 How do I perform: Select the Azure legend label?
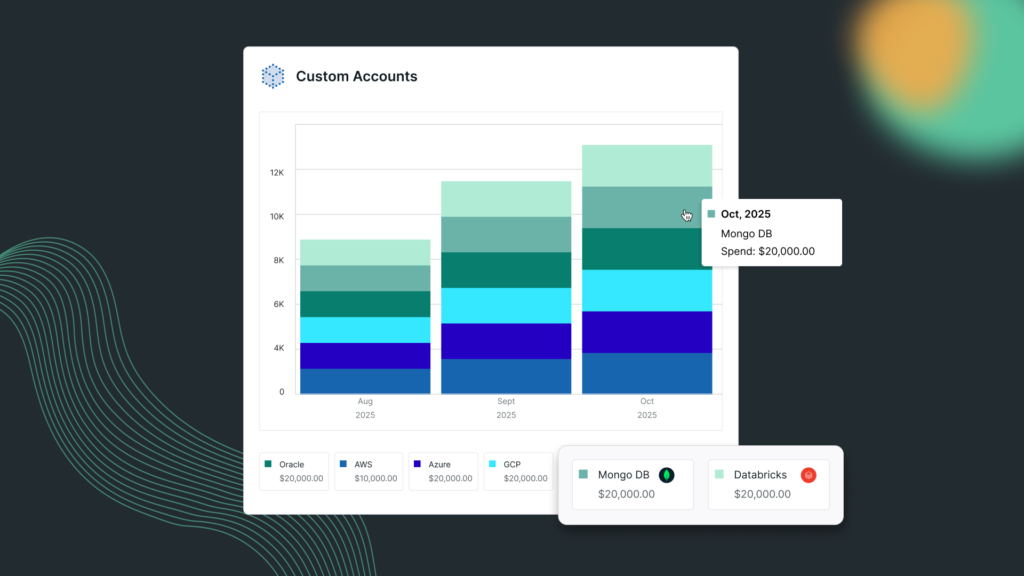coord(441,464)
